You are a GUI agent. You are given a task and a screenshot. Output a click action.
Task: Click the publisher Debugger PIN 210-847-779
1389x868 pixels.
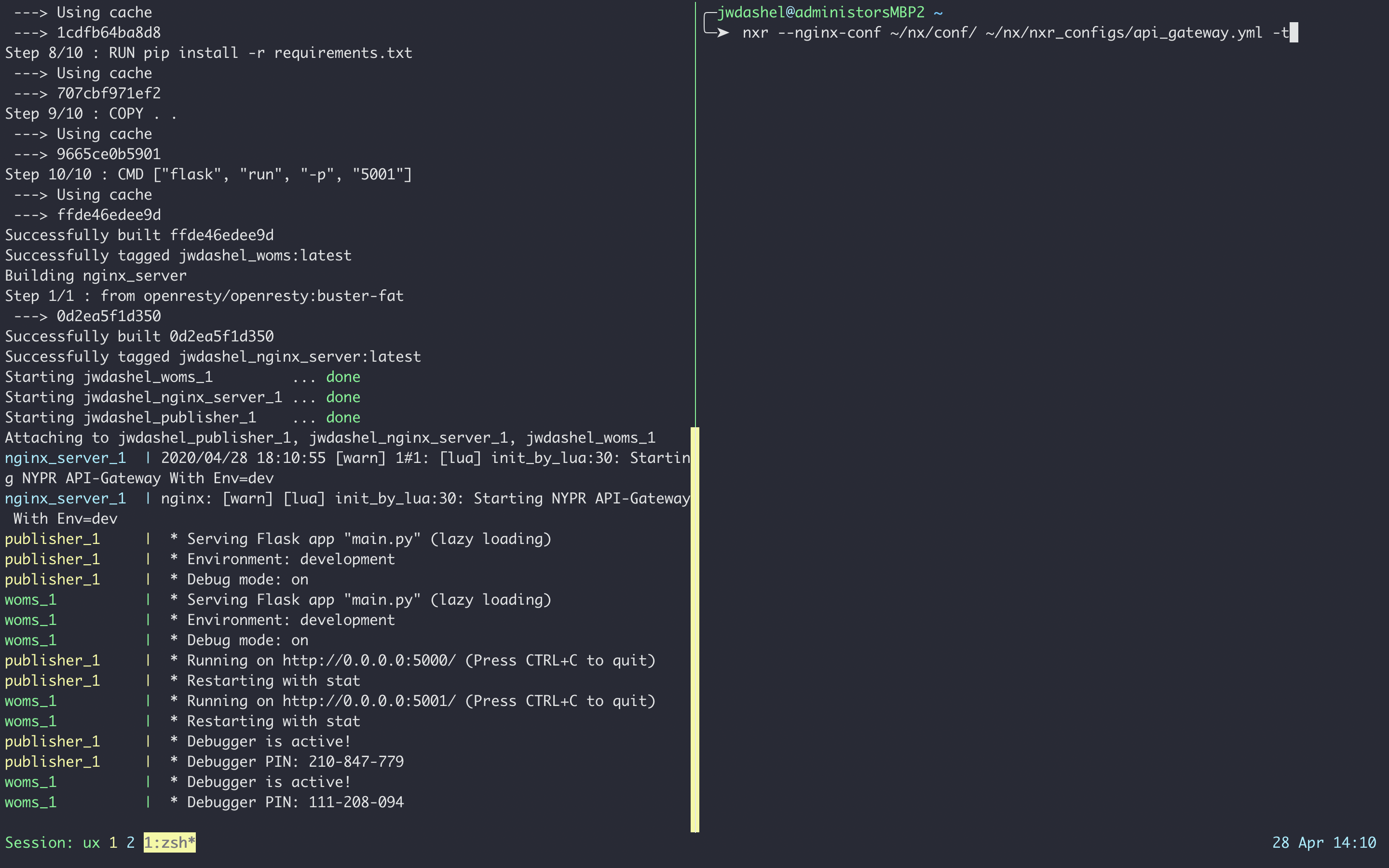coord(356,761)
